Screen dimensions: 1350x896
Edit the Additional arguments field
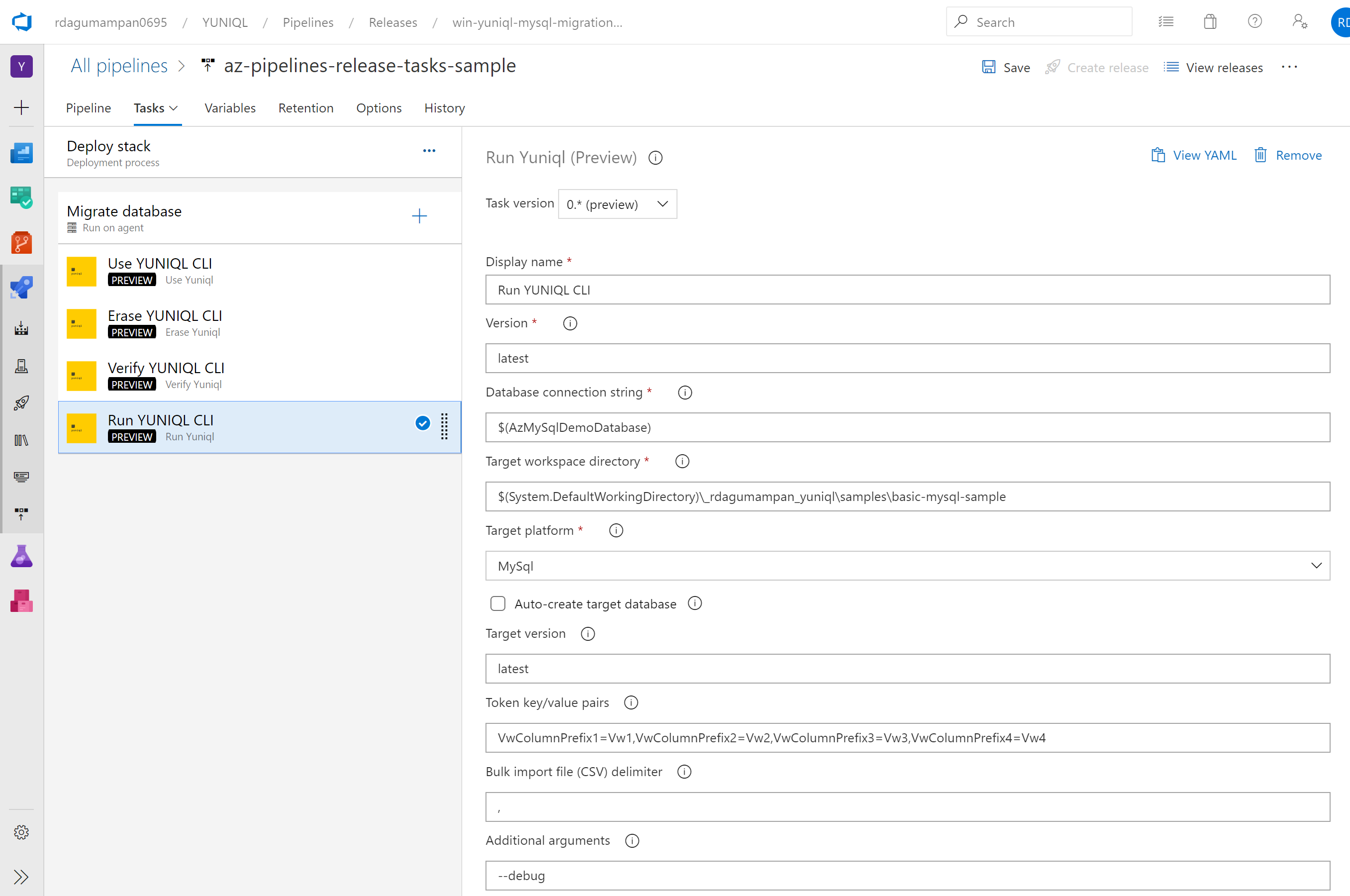point(907,876)
